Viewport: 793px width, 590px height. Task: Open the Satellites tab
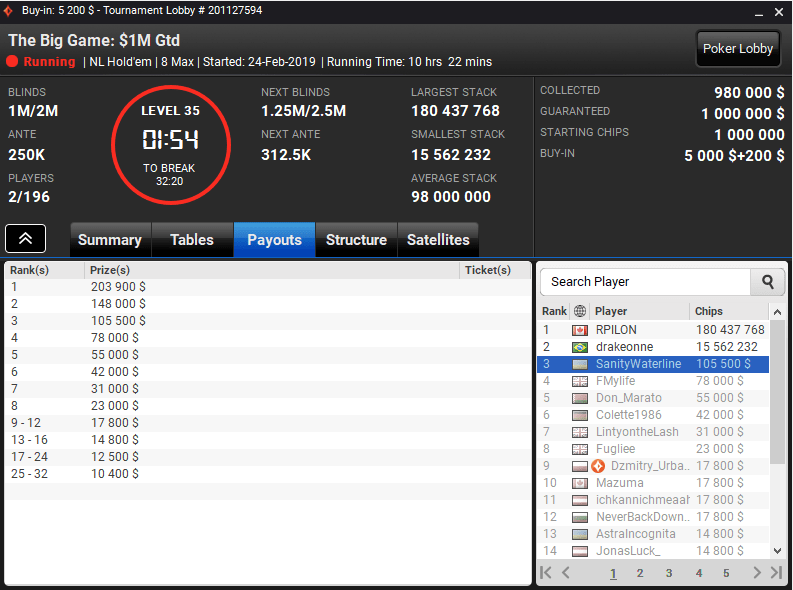pyautogui.click(x=438, y=240)
